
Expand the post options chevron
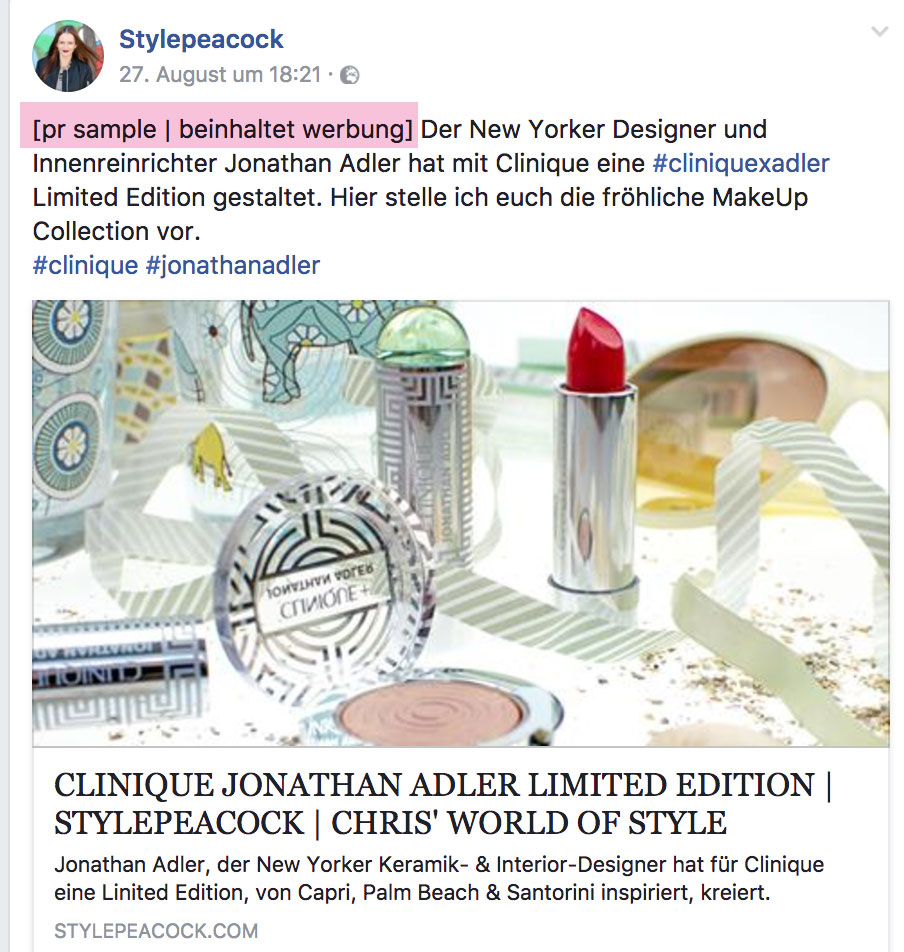880,32
